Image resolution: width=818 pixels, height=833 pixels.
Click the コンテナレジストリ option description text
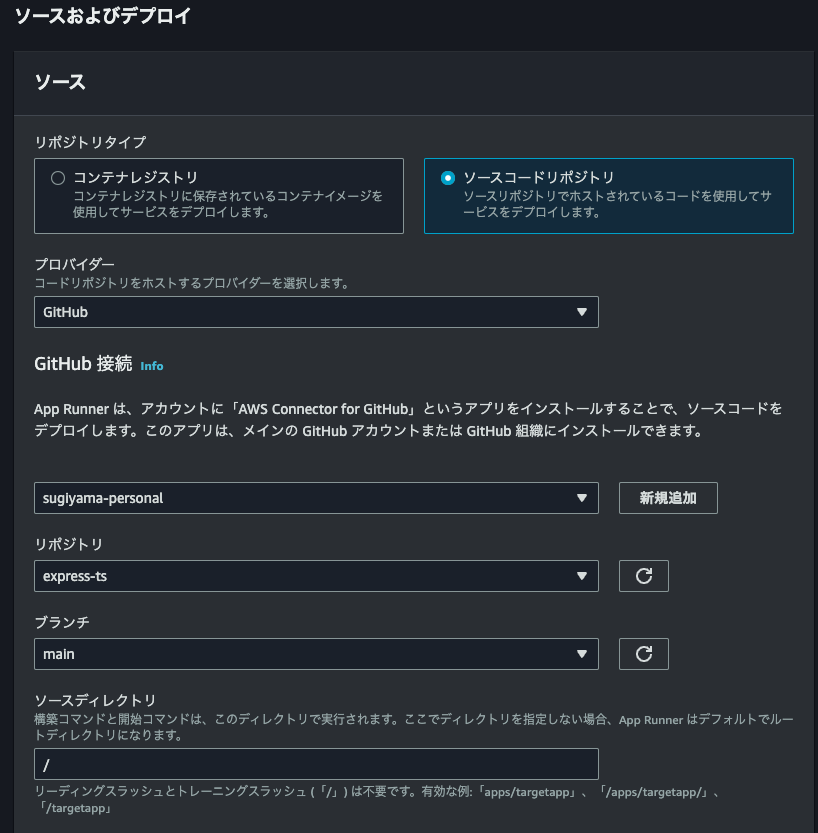[x=228, y=204]
